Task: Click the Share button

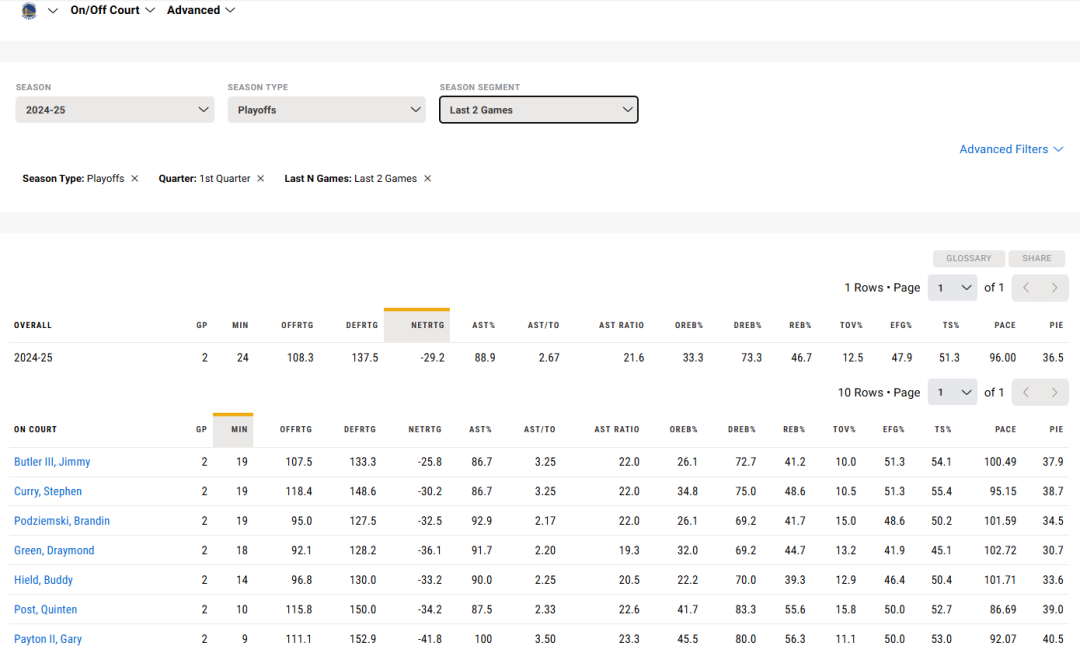Action: point(1037,258)
